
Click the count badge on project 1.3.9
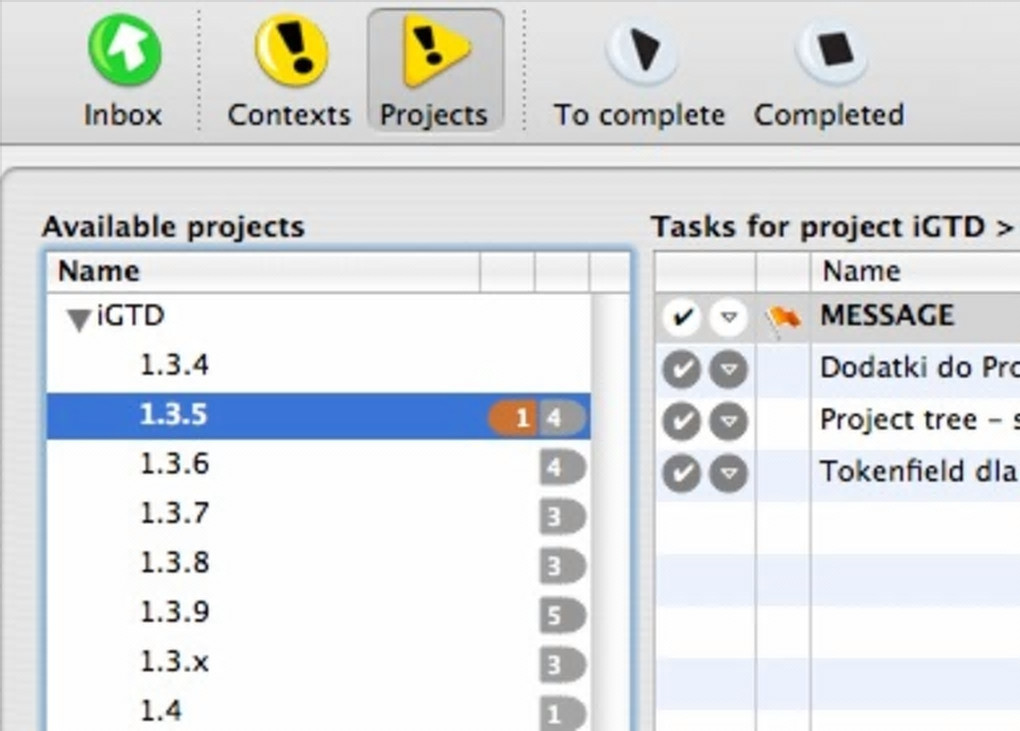(x=561, y=615)
